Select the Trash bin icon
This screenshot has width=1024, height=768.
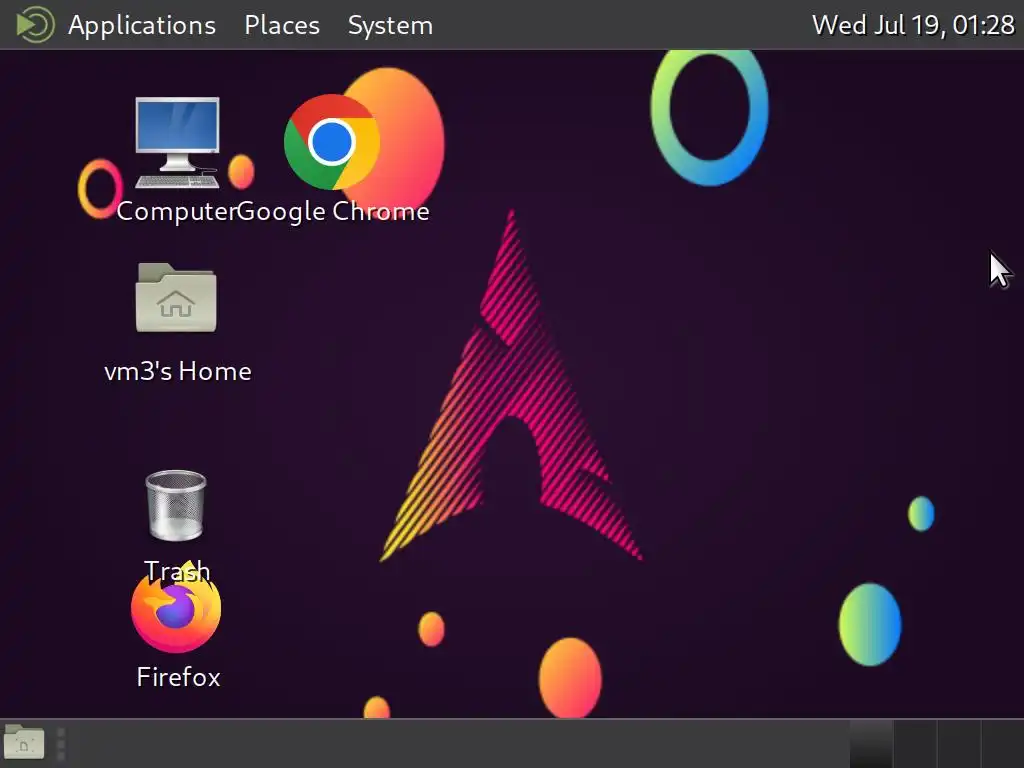(x=176, y=505)
